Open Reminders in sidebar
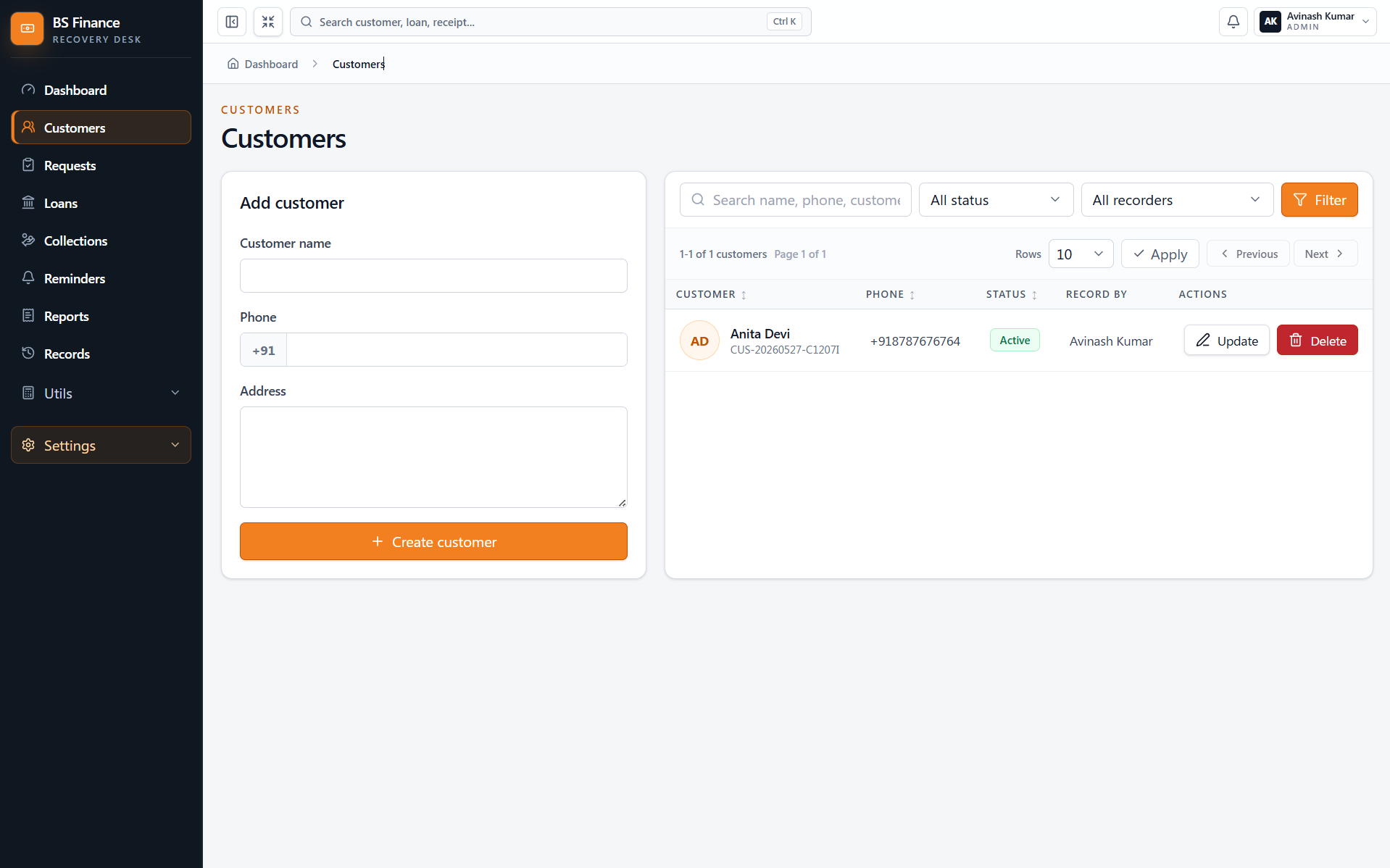The image size is (1390, 868). (101, 278)
